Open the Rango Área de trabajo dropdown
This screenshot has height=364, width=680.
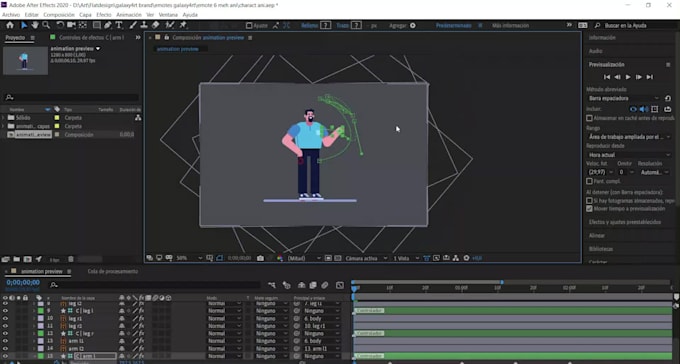[628, 137]
